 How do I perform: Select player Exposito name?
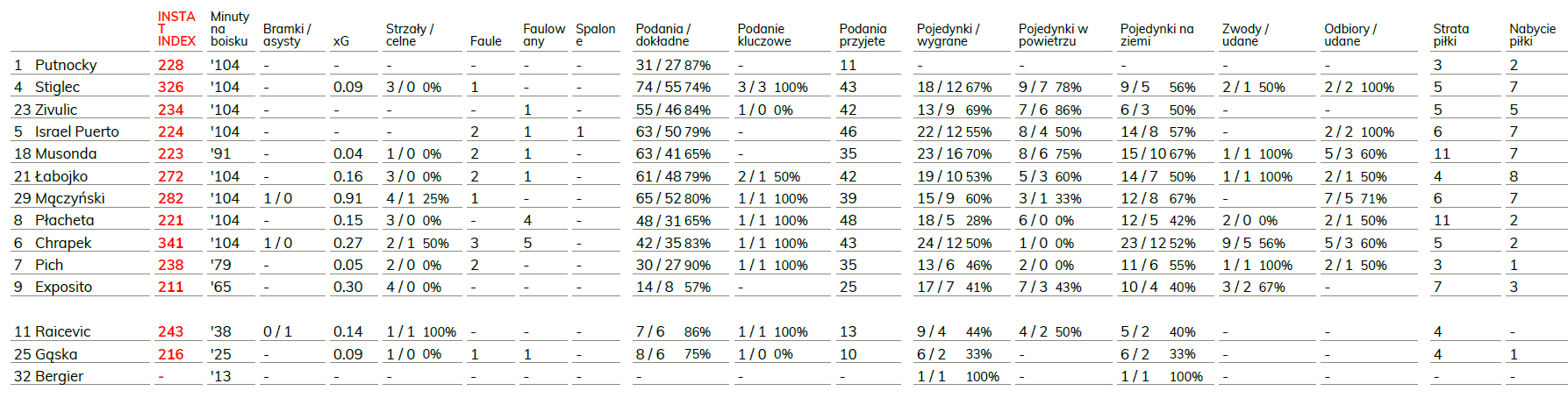pyautogui.click(x=63, y=287)
